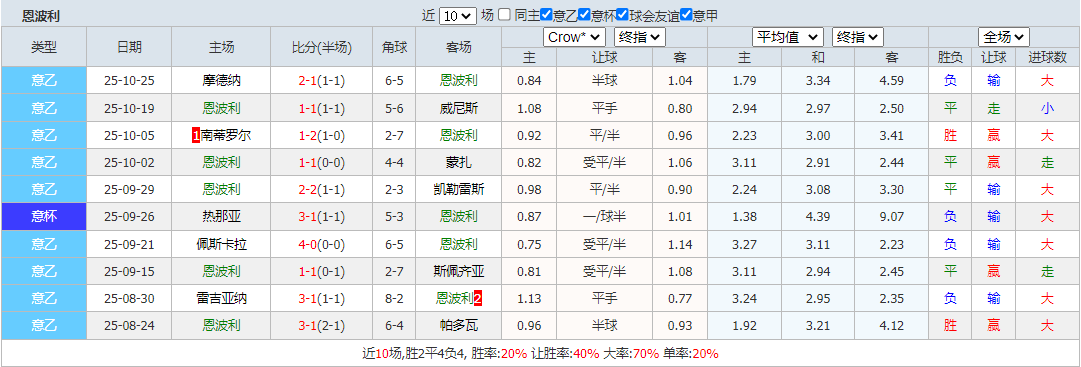Click the 1.14 away handicap odds
Viewport: 1081px width, 367px height.
[x=680, y=244]
